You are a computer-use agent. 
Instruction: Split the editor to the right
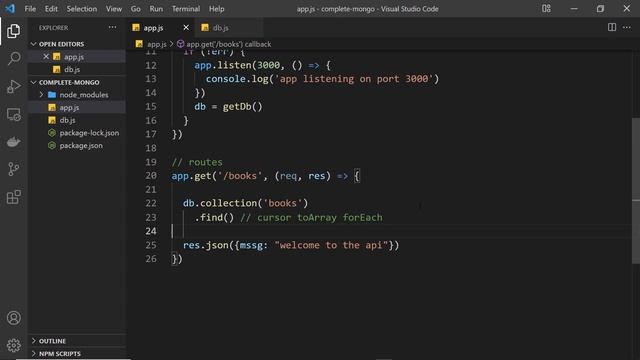click(611, 27)
